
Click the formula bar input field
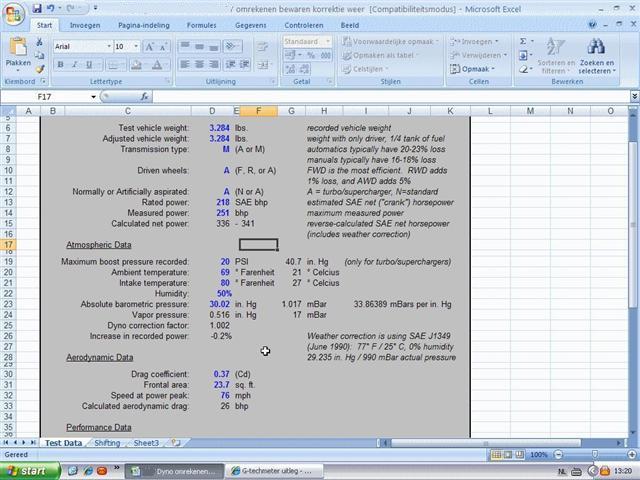coord(391,97)
